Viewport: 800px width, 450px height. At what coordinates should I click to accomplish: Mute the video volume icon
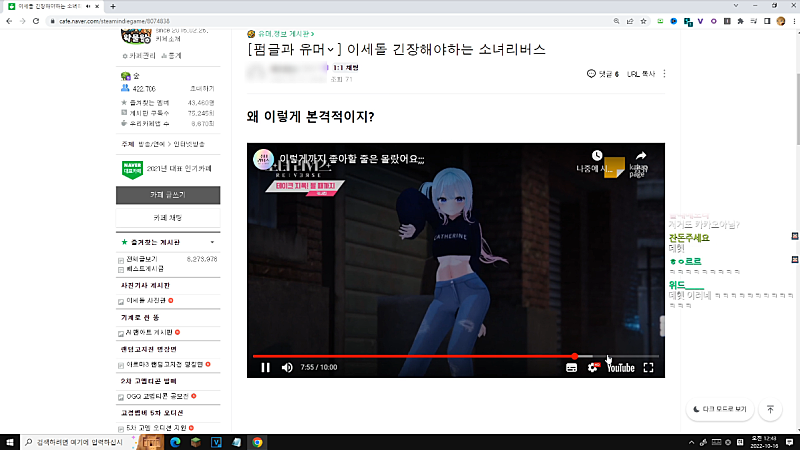coord(287,367)
